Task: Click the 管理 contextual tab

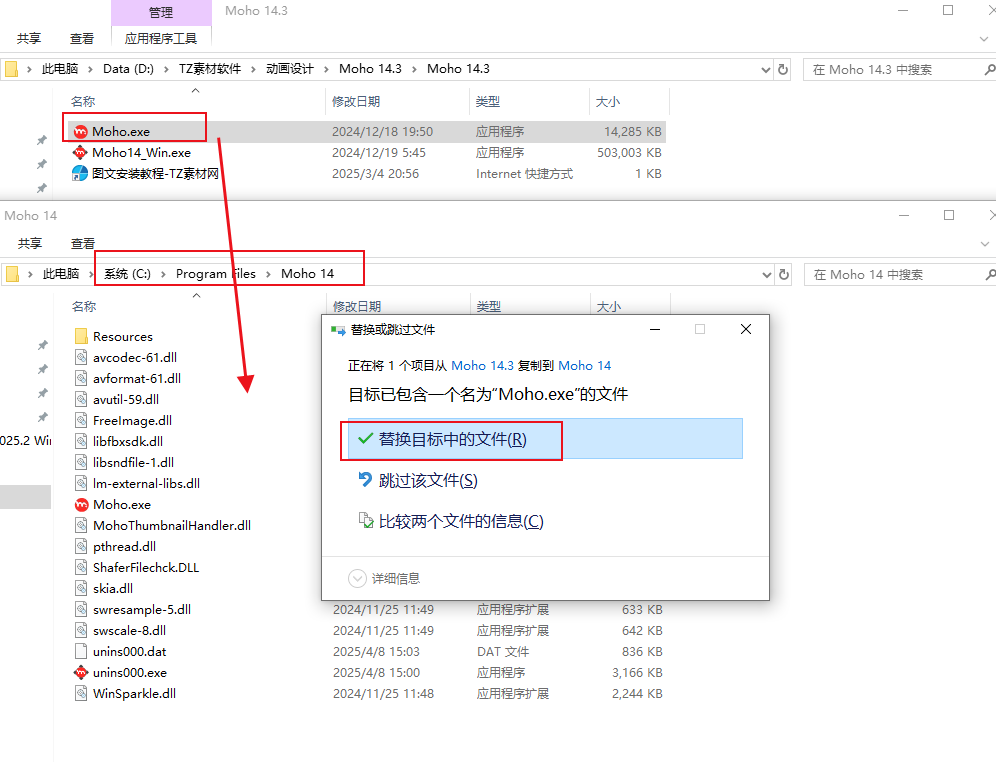Action: [x=161, y=13]
